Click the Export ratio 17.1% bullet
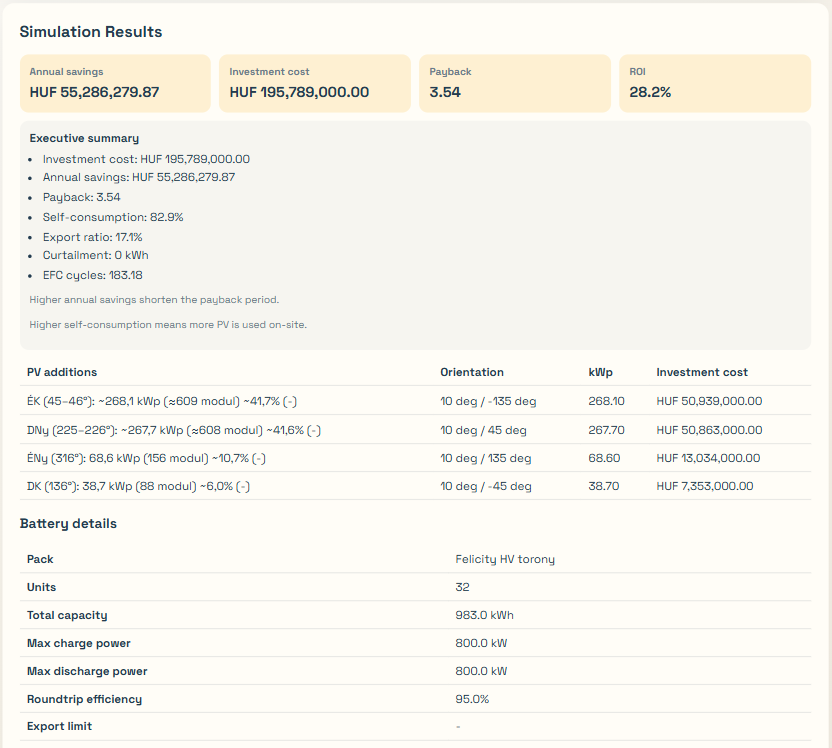The image size is (832, 748). [x=92, y=237]
